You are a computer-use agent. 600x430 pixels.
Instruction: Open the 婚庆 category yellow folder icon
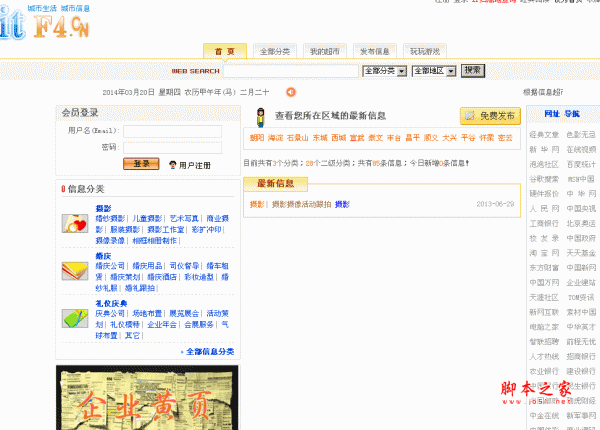coord(75,271)
